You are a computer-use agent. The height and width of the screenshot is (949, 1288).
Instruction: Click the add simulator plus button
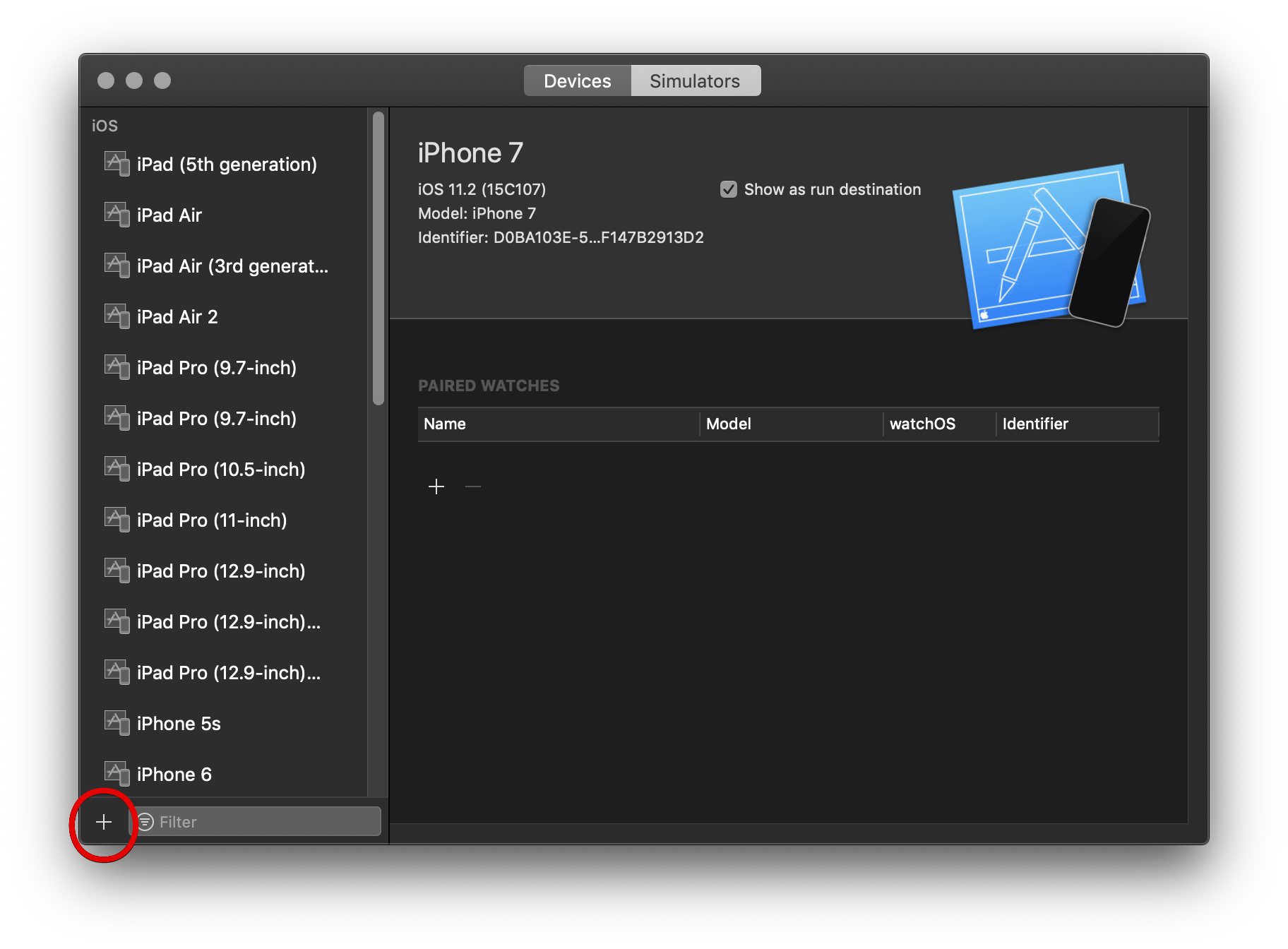click(104, 822)
